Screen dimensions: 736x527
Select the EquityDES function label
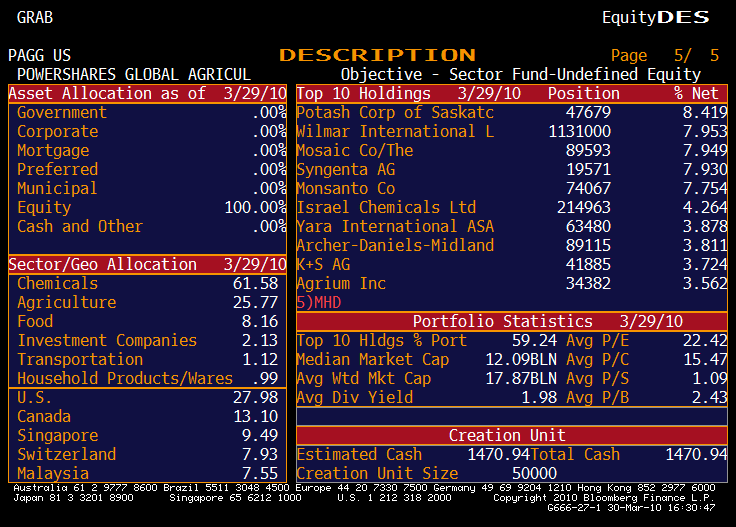[x=655, y=17]
